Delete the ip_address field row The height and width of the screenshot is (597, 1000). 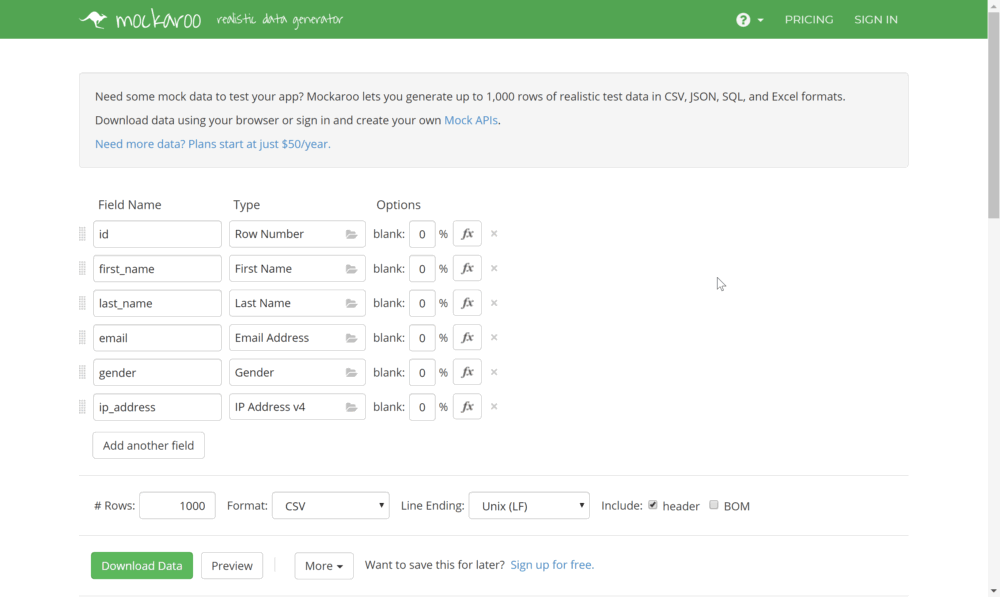(494, 407)
